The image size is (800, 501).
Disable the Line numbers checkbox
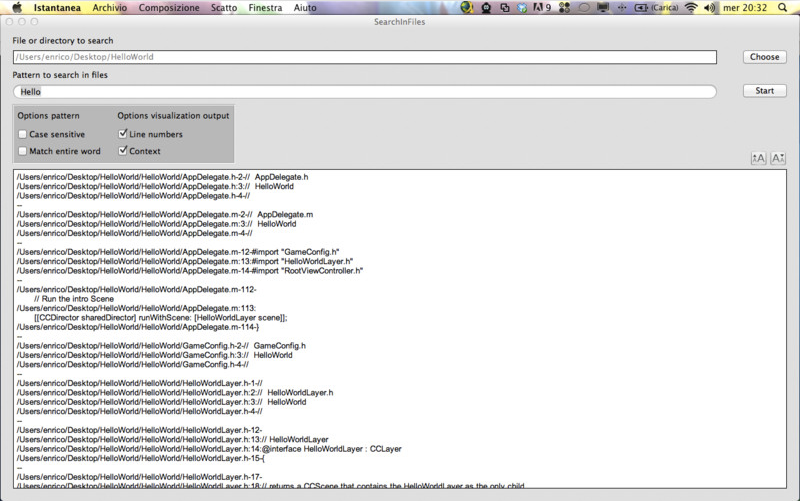click(123, 134)
